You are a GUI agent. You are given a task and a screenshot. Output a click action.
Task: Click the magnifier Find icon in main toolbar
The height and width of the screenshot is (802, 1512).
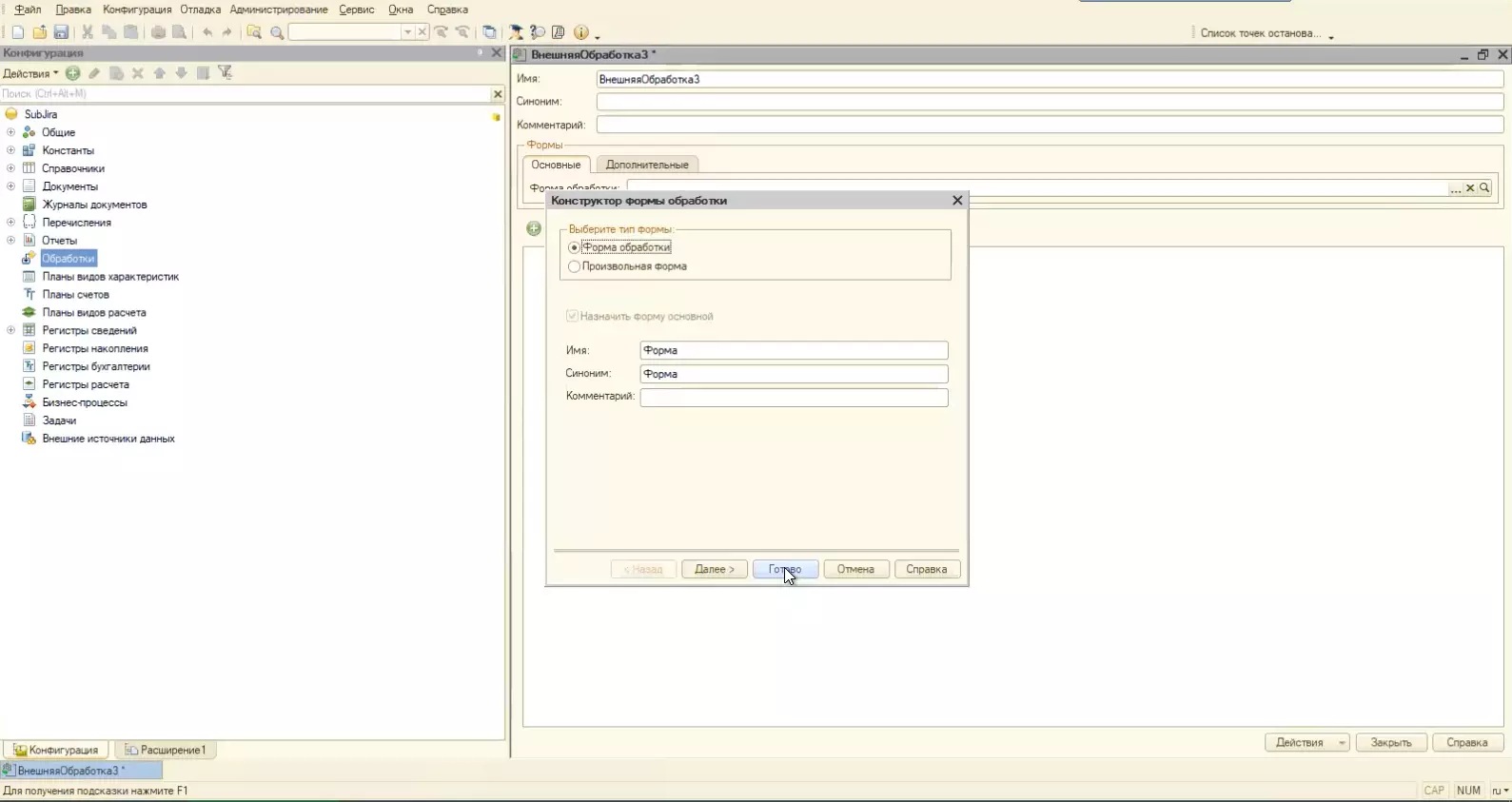pos(277,32)
